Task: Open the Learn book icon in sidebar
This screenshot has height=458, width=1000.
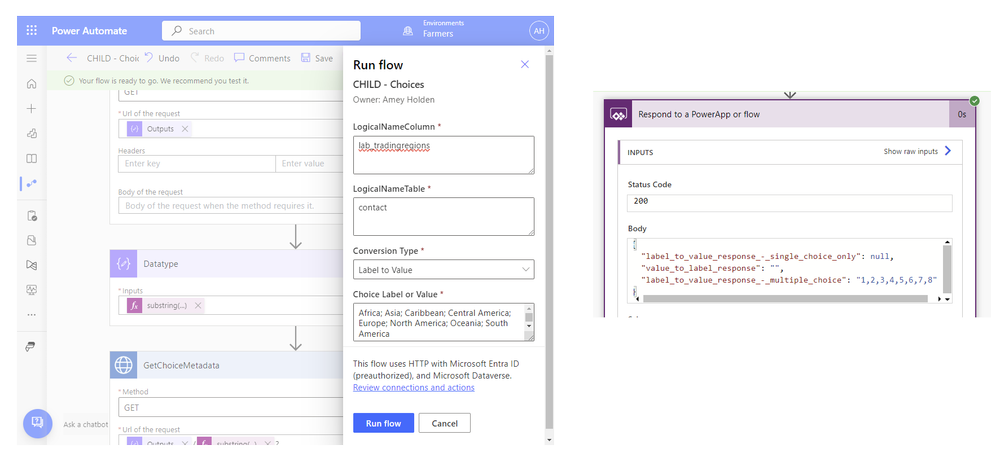Action: [x=31, y=158]
